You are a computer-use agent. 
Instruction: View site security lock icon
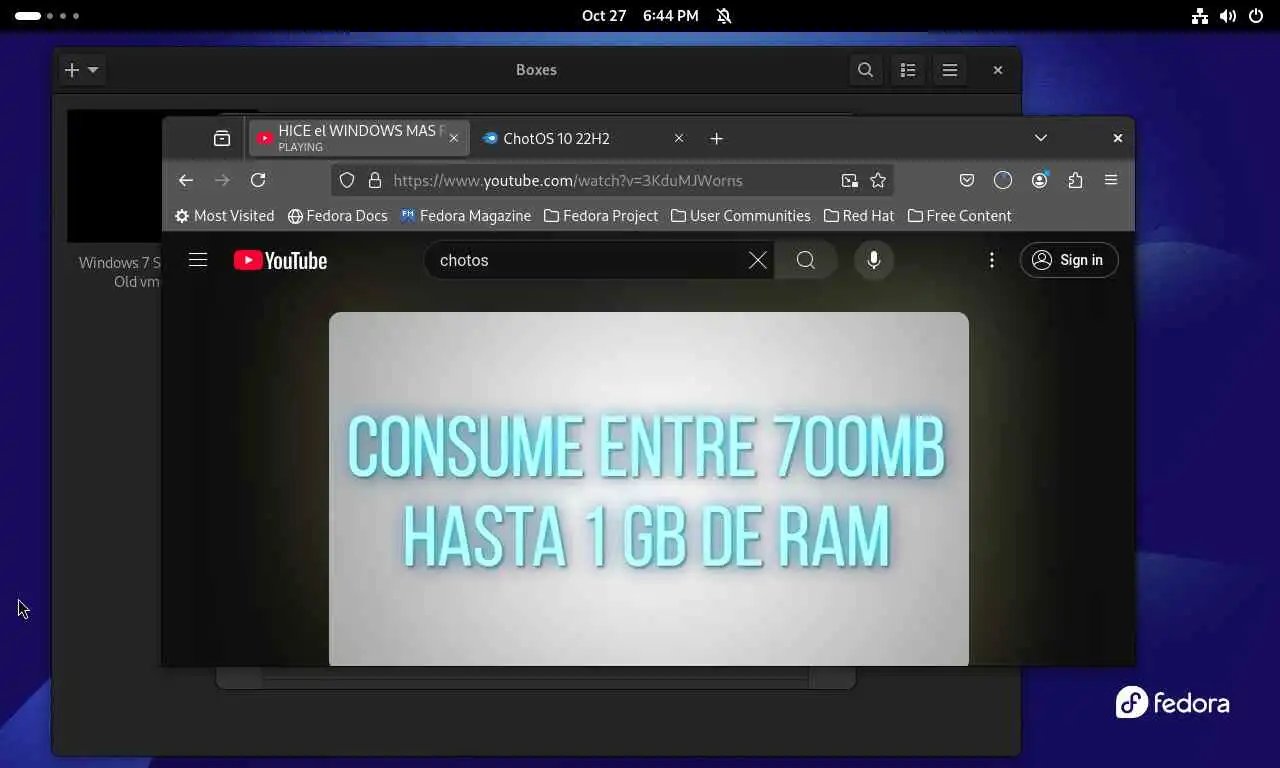[x=375, y=180]
